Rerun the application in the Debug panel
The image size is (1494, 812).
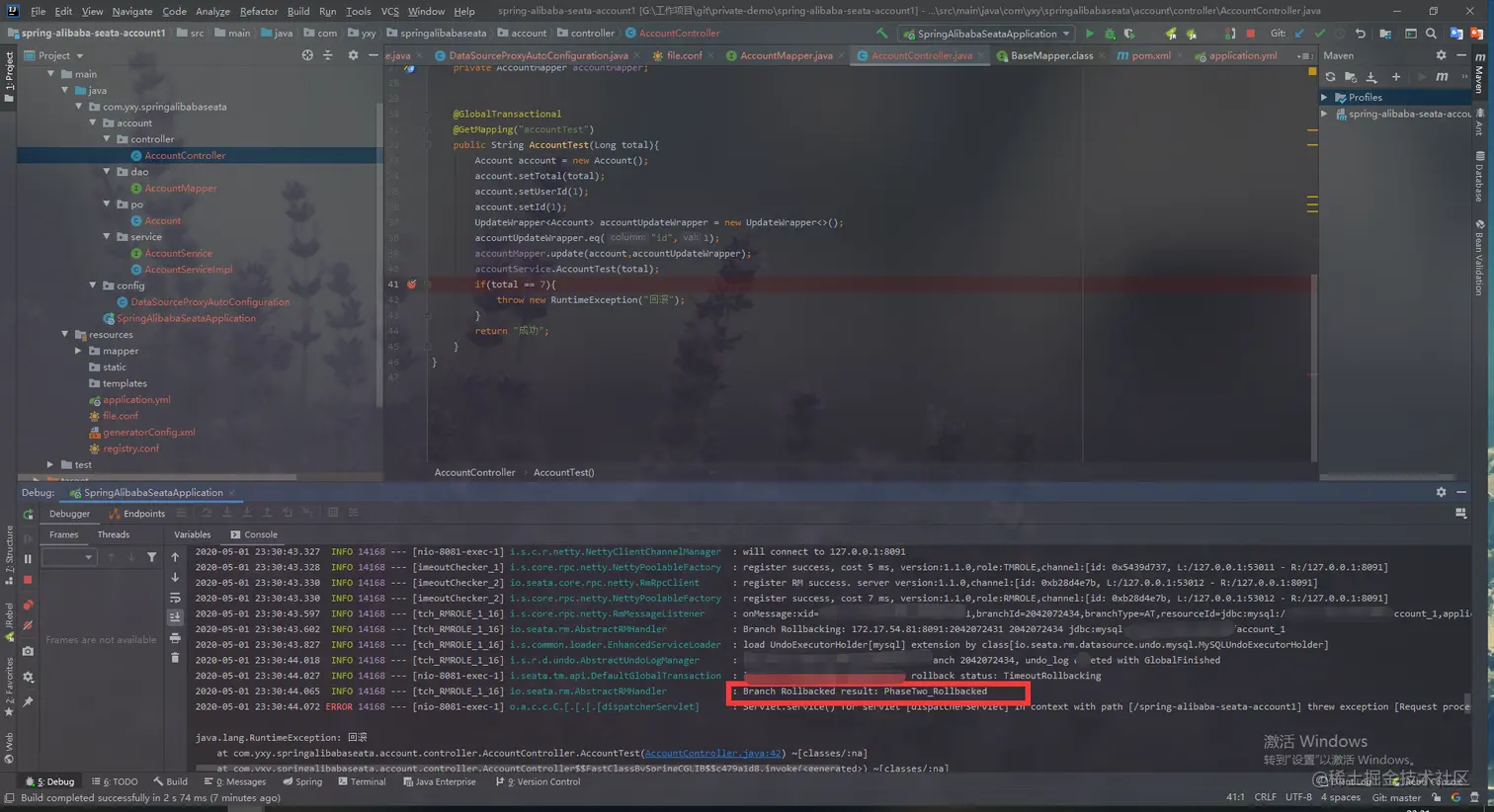[28, 514]
